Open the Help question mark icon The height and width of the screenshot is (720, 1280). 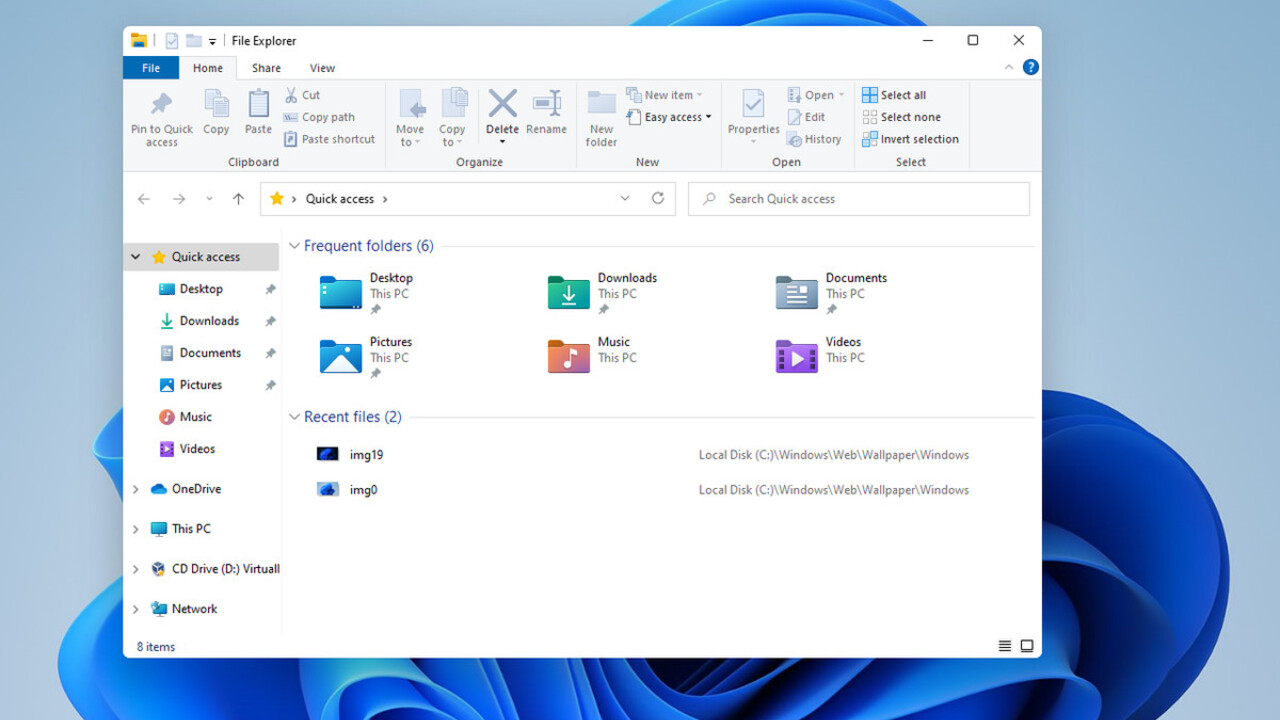[1030, 67]
